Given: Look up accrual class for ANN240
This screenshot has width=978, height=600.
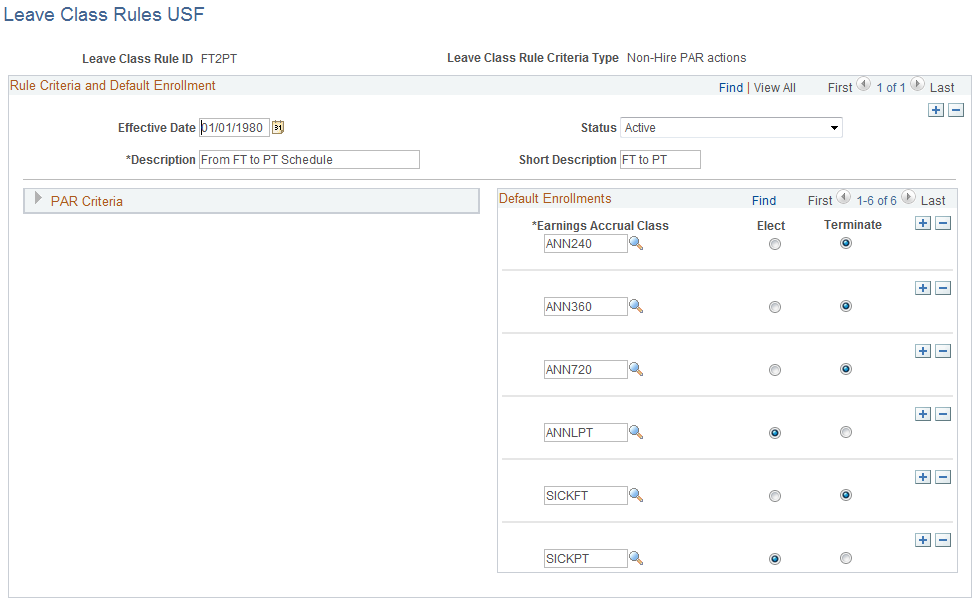Looking at the screenshot, I should (x=636, y=243).
